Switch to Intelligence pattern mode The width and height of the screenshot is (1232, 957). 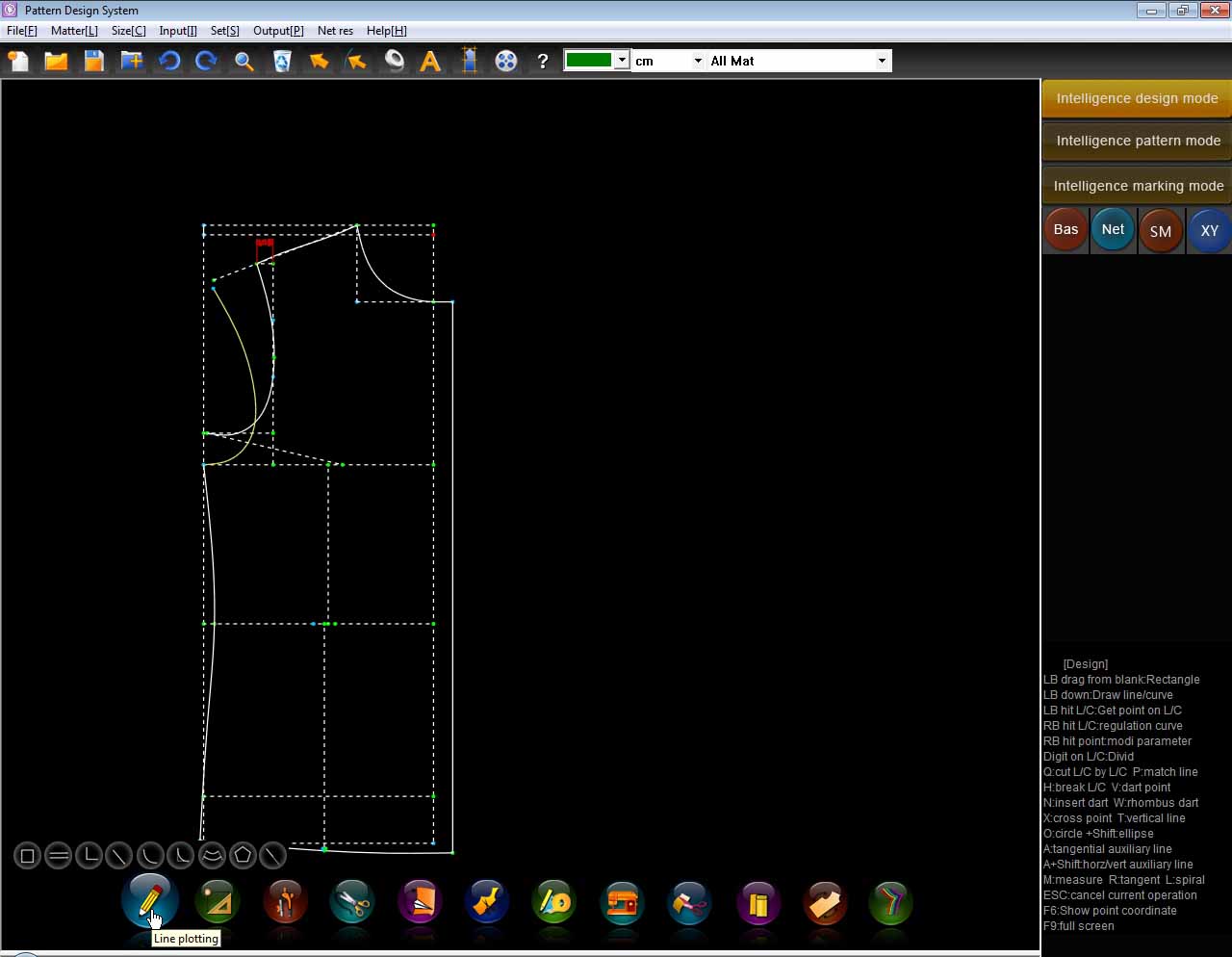(x=1137, y=141)
